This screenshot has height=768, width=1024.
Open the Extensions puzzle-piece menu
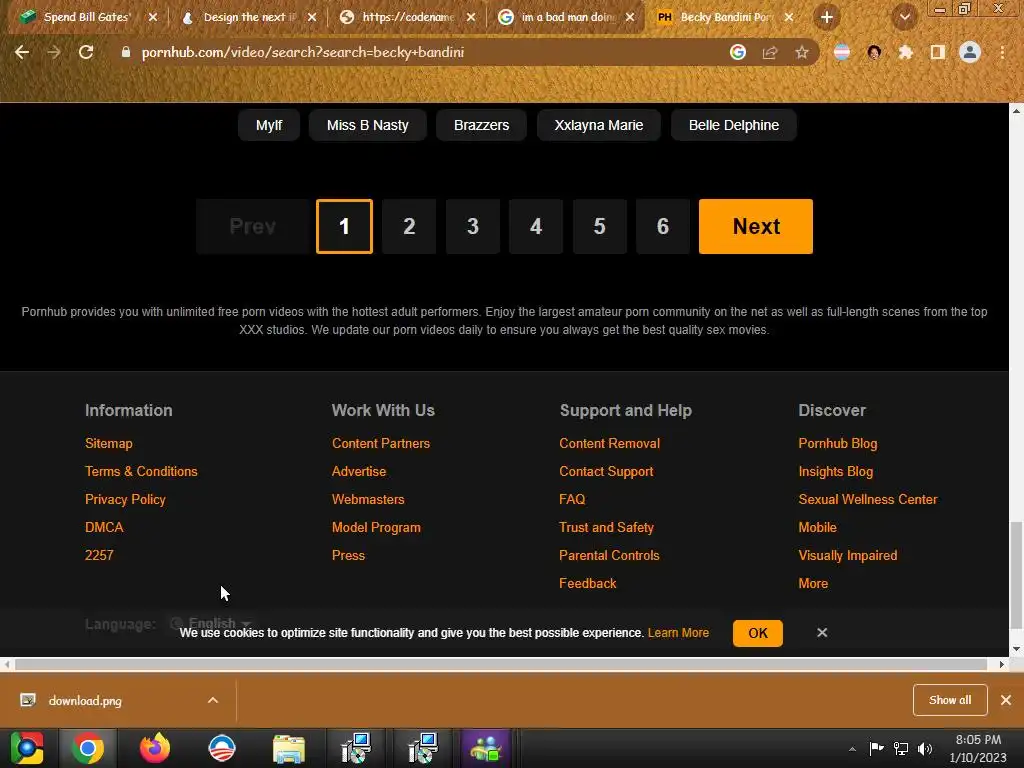point(906,52)
